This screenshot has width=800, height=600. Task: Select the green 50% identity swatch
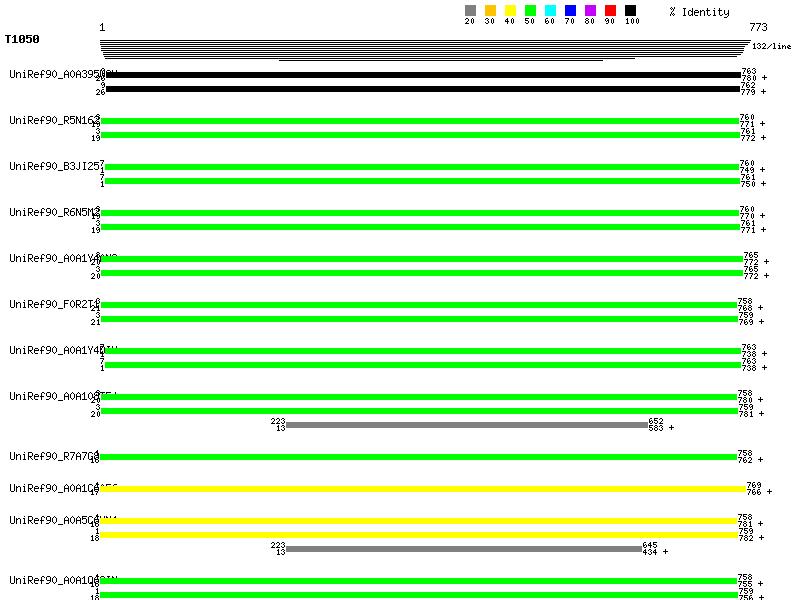(530, 11)
